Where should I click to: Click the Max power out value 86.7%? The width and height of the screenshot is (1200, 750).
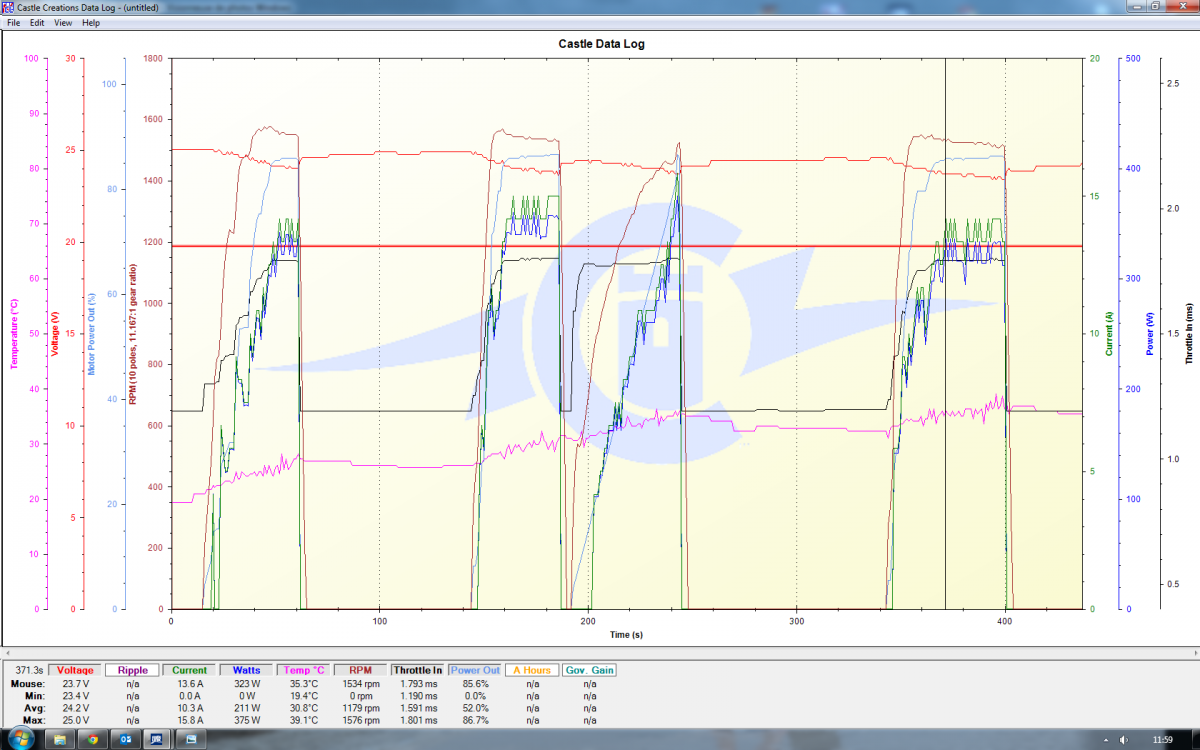[474, 720]
